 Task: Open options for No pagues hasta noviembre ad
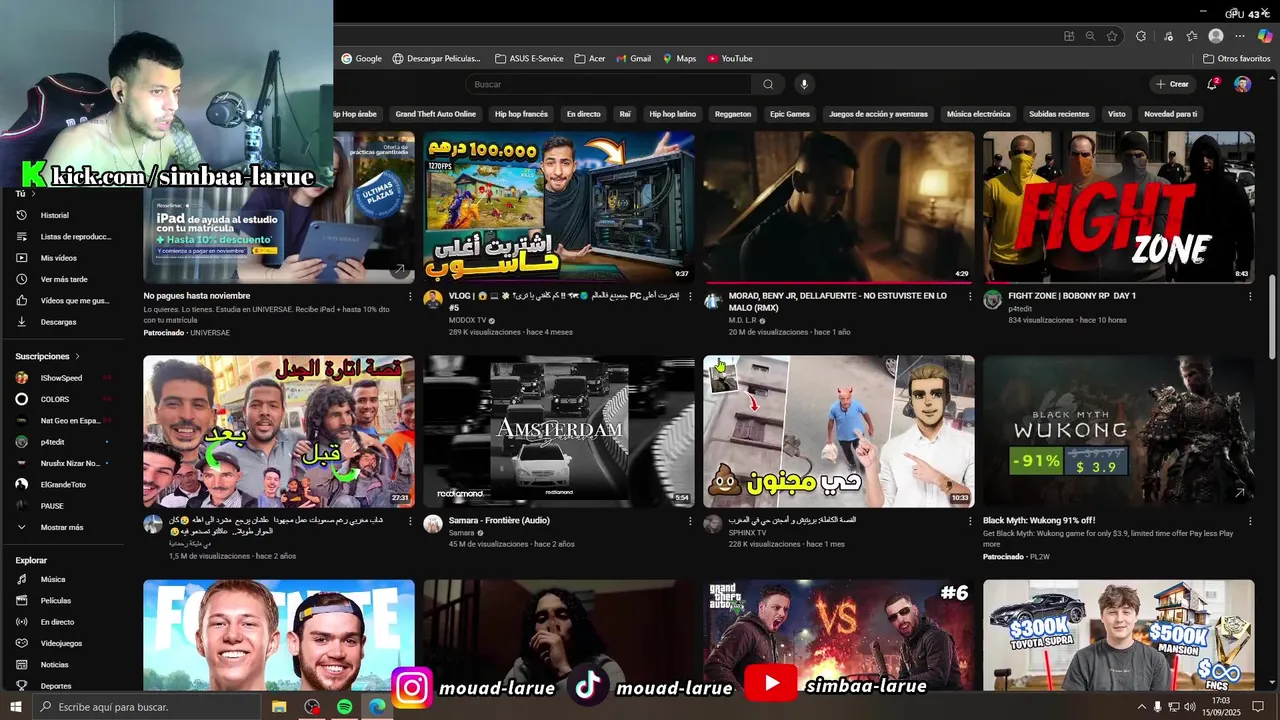(410, 296)
